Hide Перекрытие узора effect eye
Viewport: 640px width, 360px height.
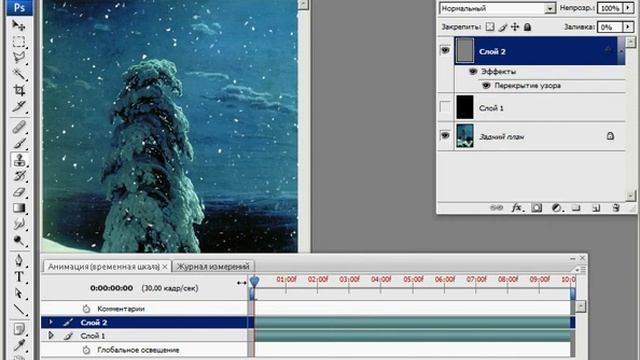(486, 85)
